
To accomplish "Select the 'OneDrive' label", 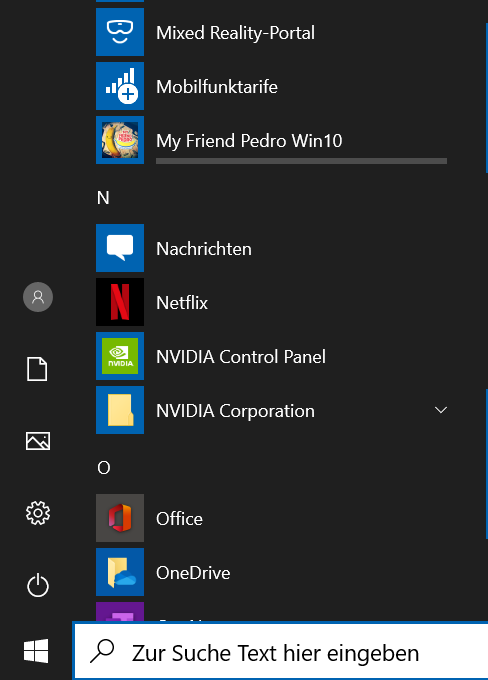I will [193, 573].
